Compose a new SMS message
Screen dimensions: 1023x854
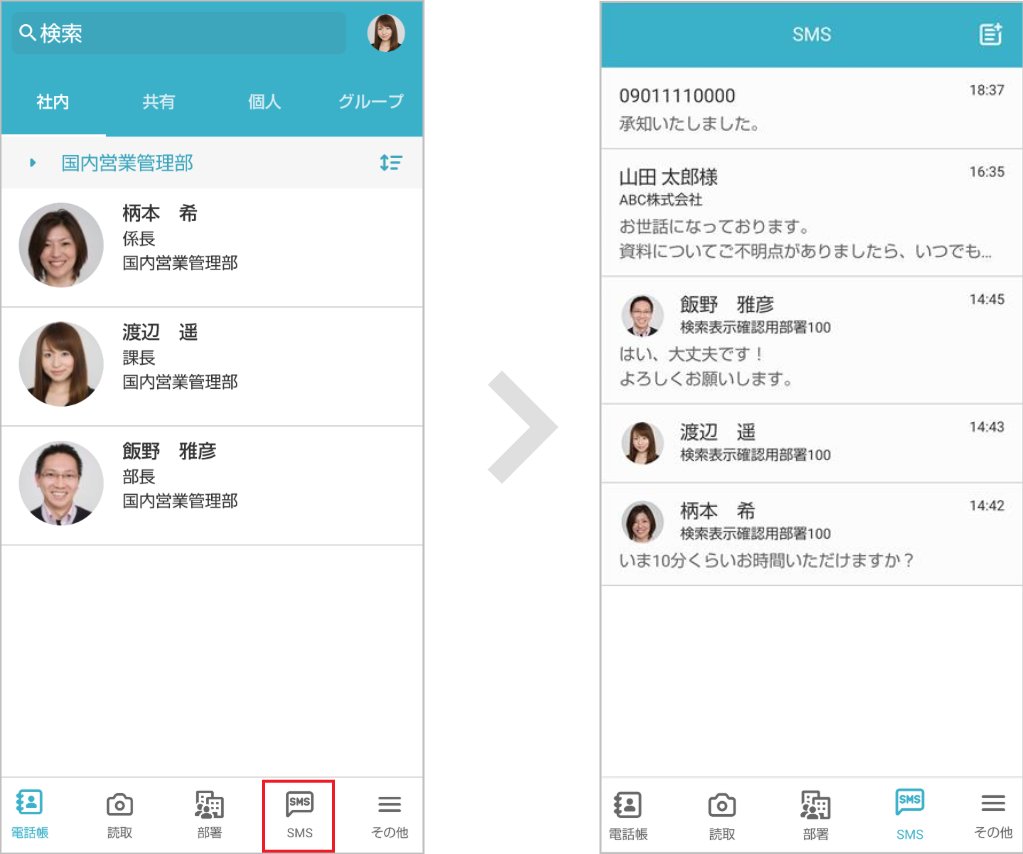click(990, 34)
